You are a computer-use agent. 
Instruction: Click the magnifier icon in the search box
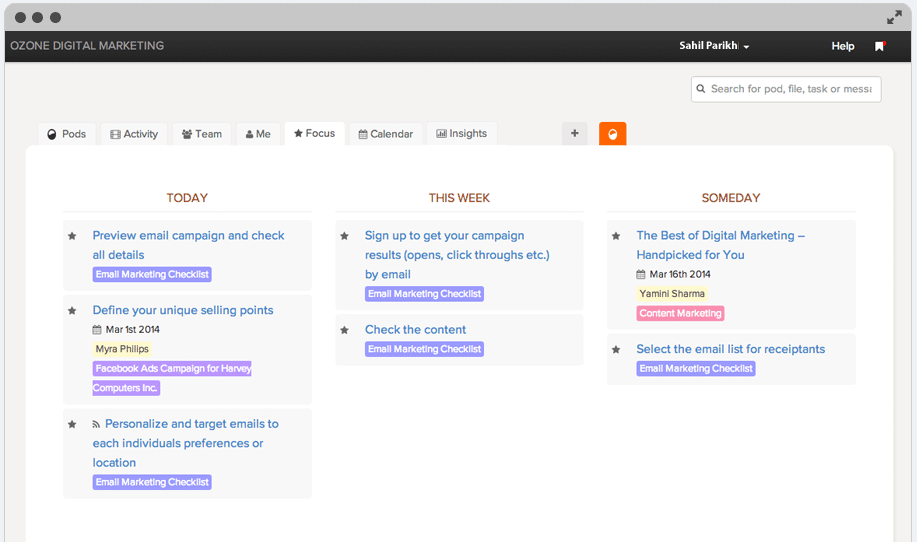[x=700, y=89]
